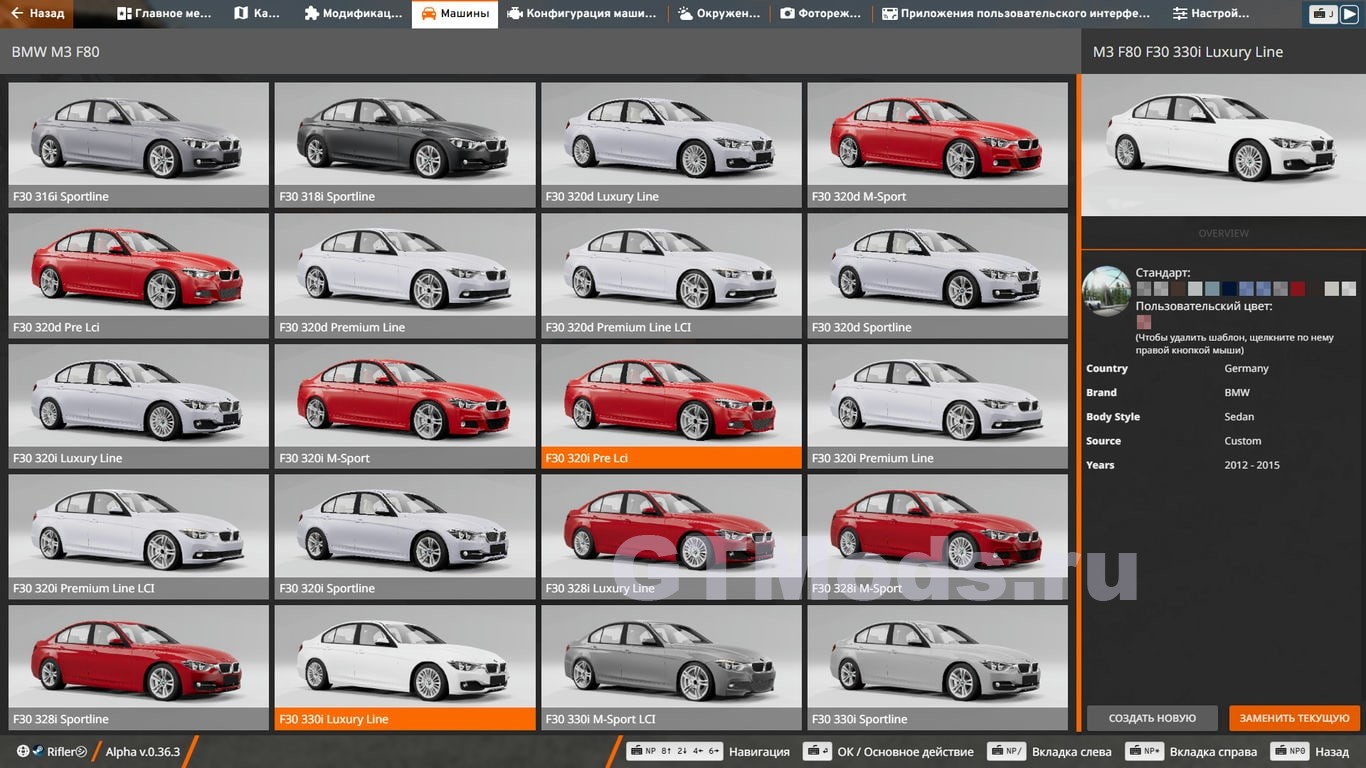
Task: Select the F30 328i Sportline thumbnail
Action: [x=138, y=668]
